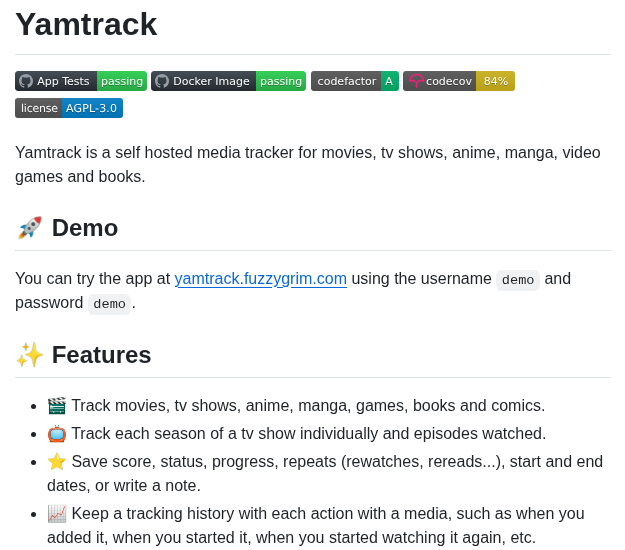Click 'Track movies, tv shows, anime' feature text

tap(308, 406)
